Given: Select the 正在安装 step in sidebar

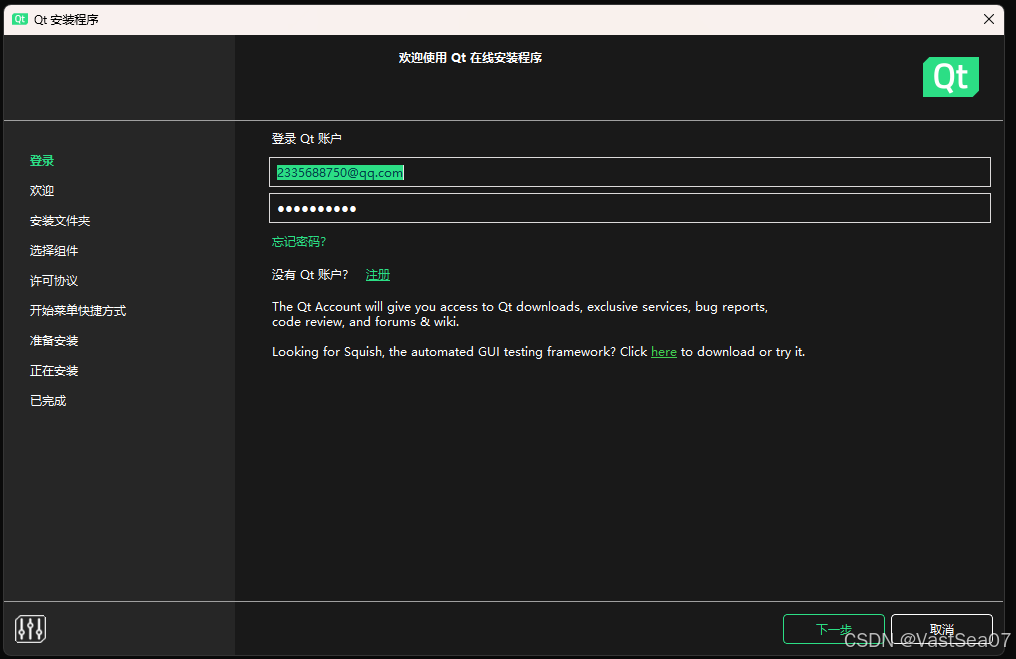Looking at the screenshot, I should pyautogui.click(x=54, y=371).
